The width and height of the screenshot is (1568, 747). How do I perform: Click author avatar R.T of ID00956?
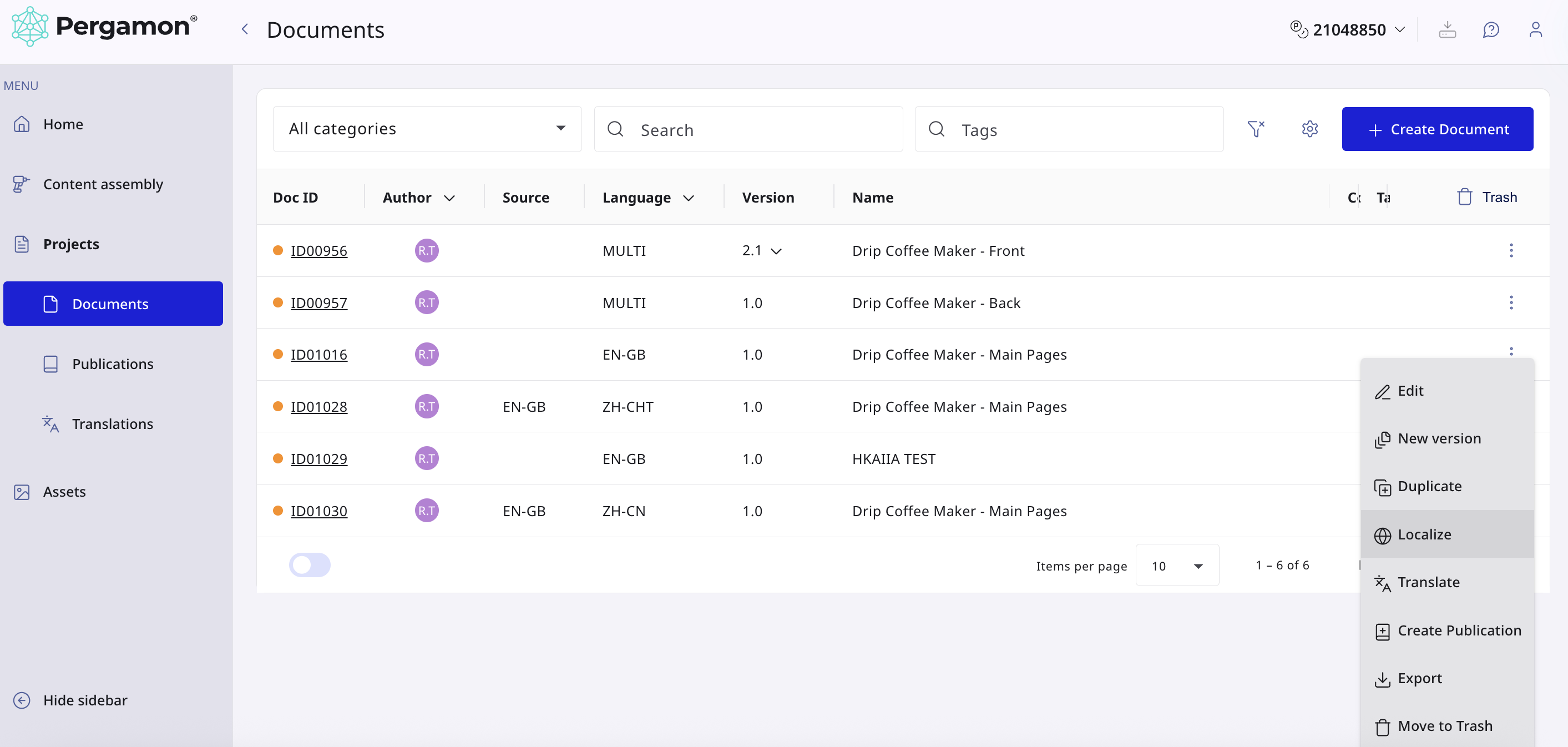click(x=427, y=250)
